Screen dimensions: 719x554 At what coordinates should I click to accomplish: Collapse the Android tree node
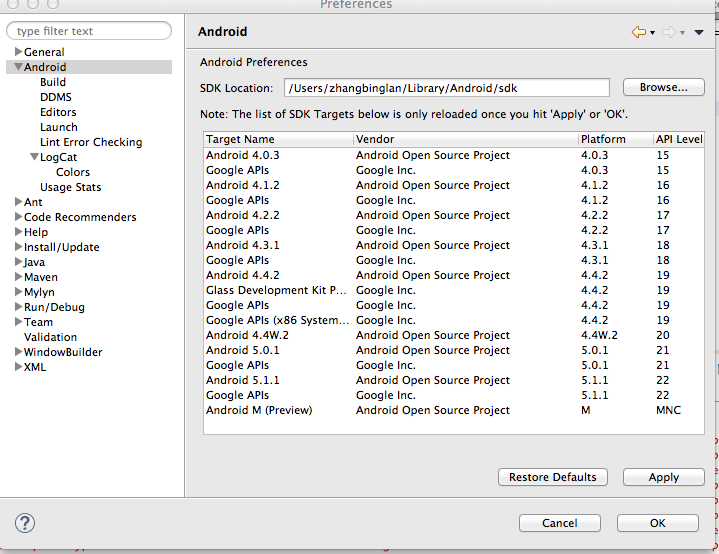(x=18, y=67)
